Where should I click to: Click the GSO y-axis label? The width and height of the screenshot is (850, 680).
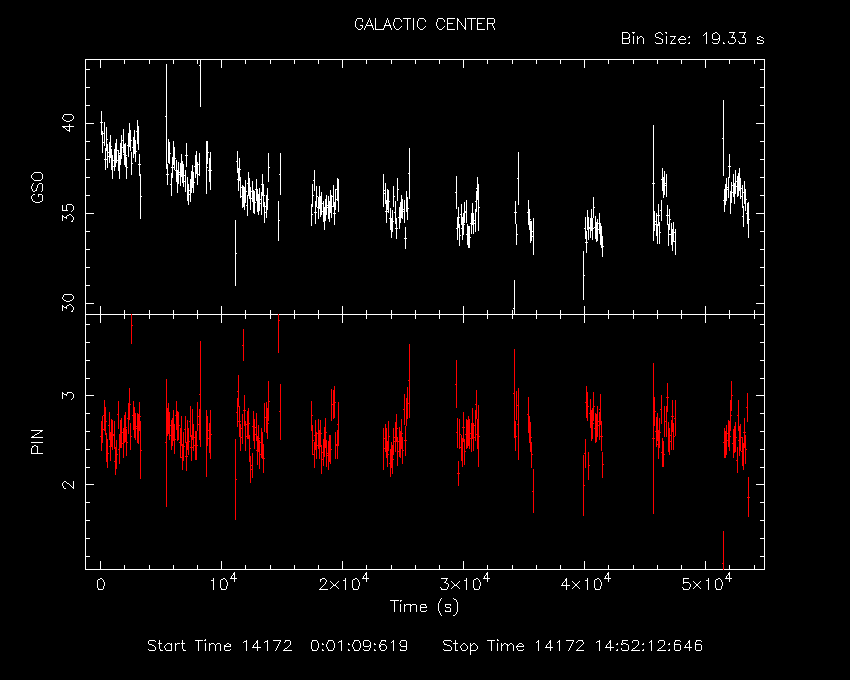coord(37,188)
